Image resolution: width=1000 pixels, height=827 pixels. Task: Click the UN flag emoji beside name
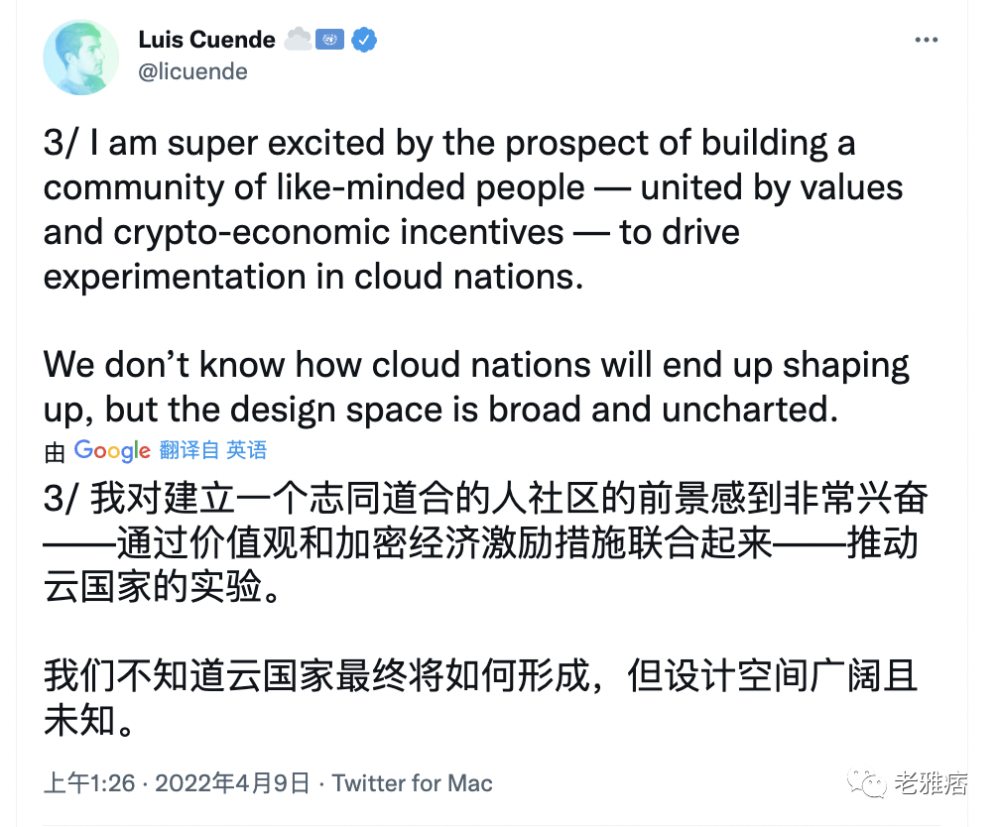pos(330,40)
